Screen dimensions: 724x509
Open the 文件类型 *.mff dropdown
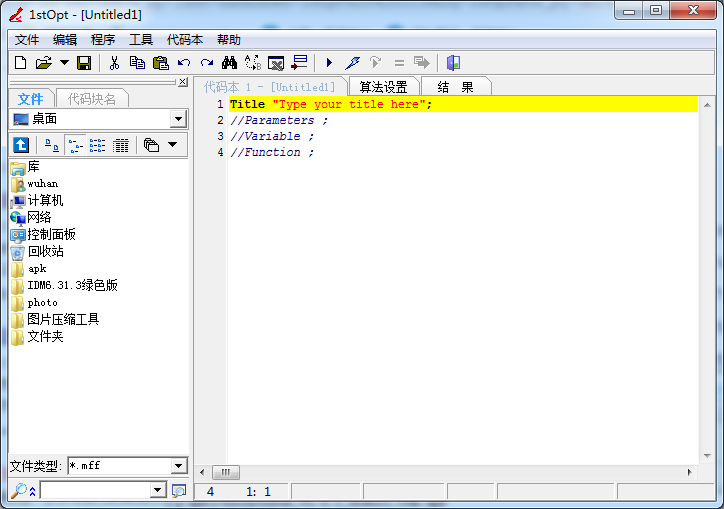[178, 466]
